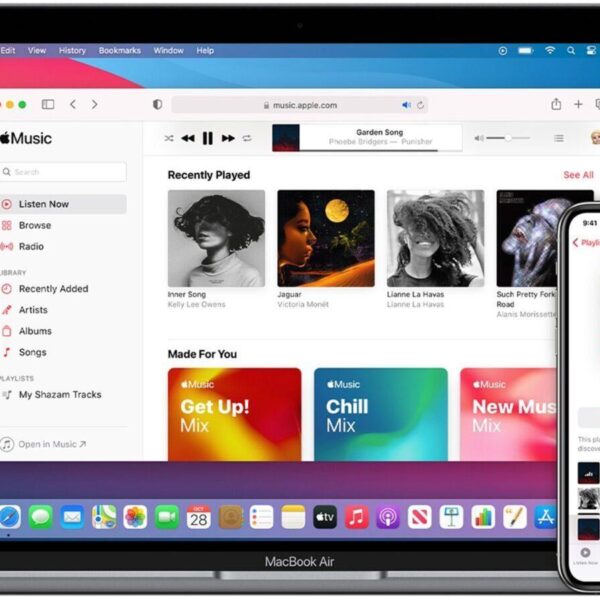This screenshot has height=600, width=600.
Task: Open Artists in Library
Action: (25, 310)
